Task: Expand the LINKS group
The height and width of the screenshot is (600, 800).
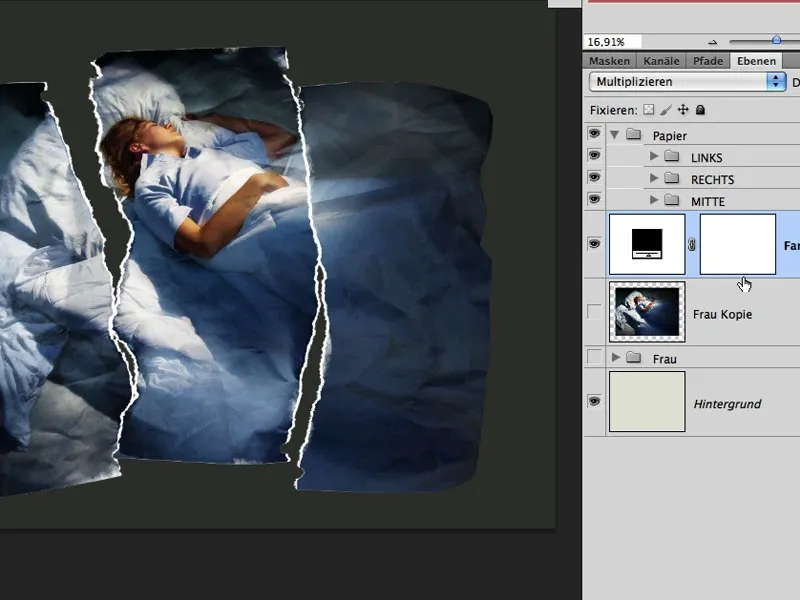Action: click(x=654, y=156)
